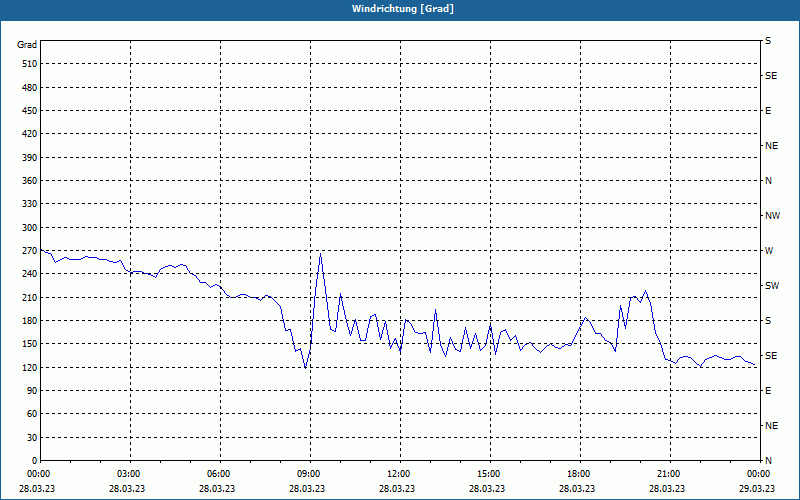Click the 00:00 label above the date 29.03.23

click(x=759, y=474)
